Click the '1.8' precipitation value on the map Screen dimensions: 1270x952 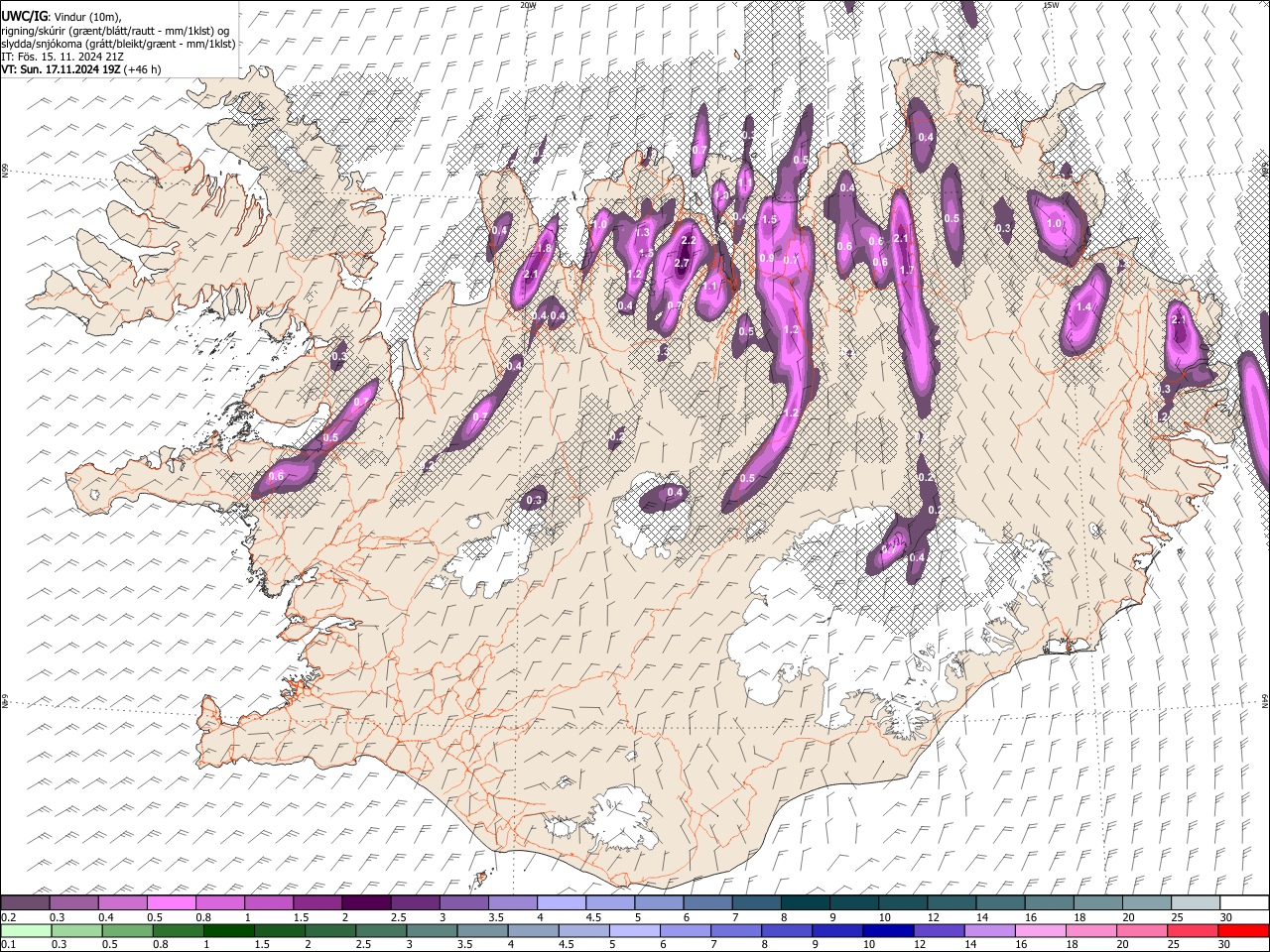click(x=545, y=249)
